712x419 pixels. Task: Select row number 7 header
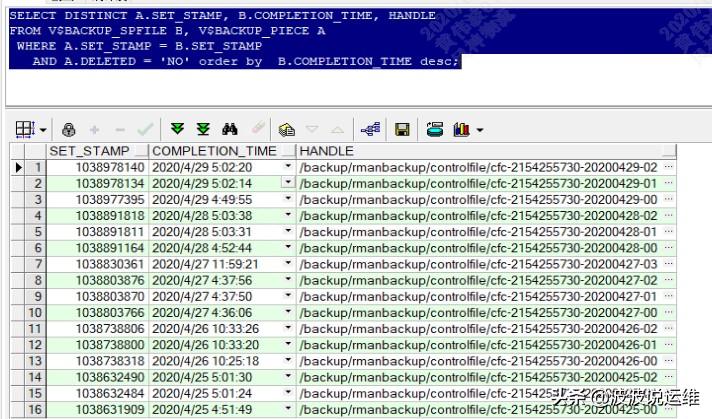[x=35, y=264]
